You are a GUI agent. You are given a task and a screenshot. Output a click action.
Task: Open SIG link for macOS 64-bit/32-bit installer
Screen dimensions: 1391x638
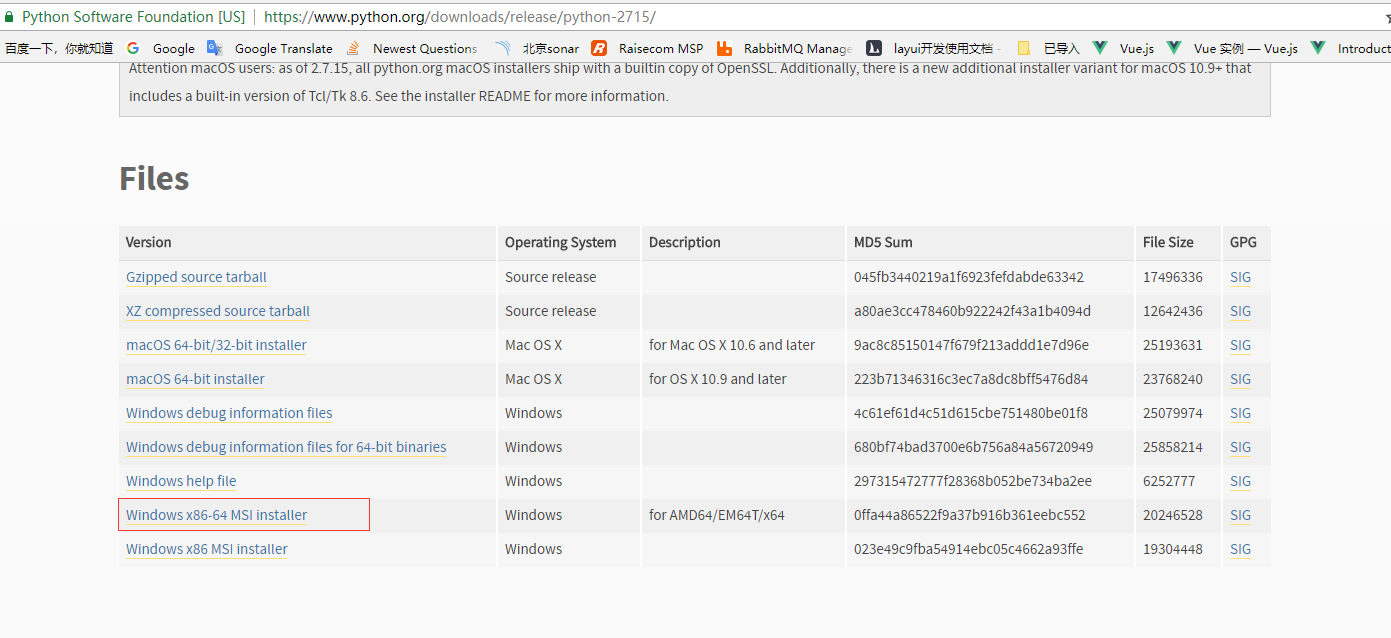1240,345
